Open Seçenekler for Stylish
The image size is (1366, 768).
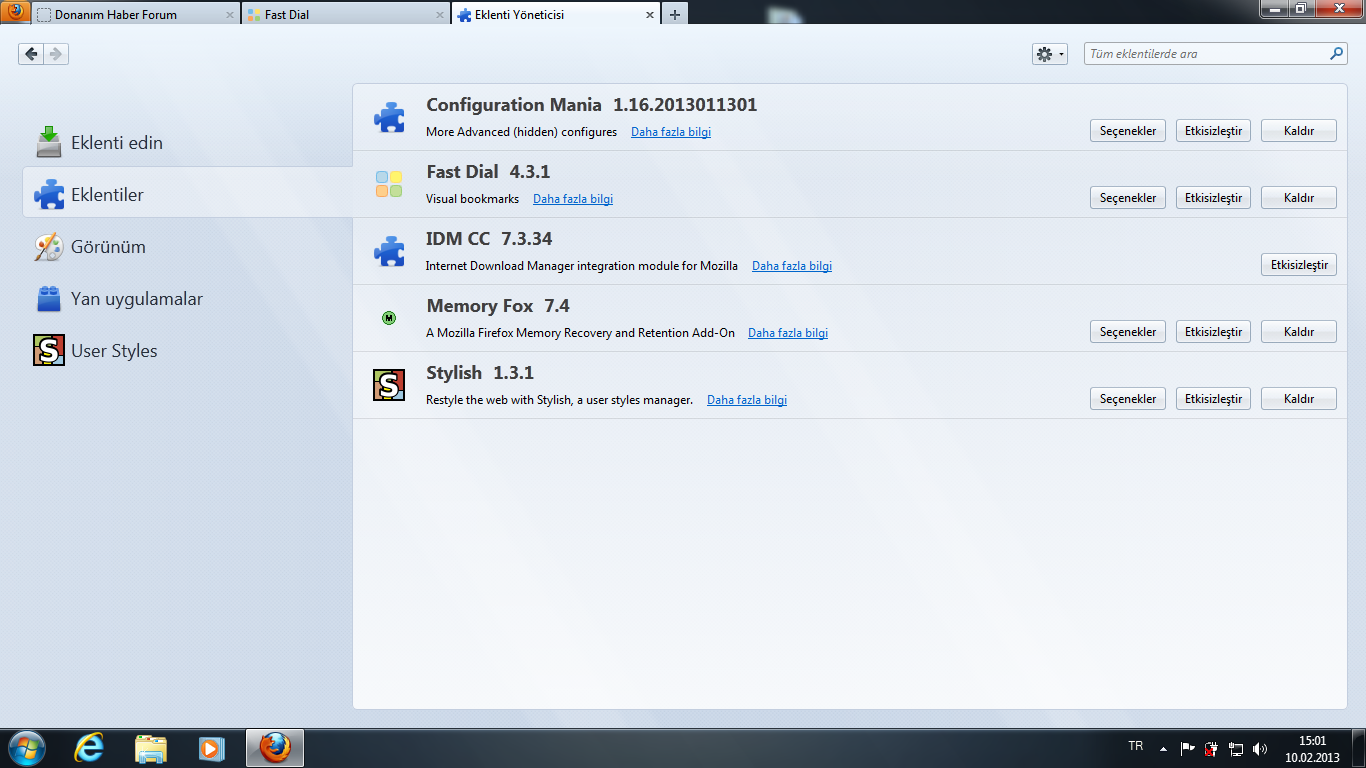click(x=1128, y=399)
